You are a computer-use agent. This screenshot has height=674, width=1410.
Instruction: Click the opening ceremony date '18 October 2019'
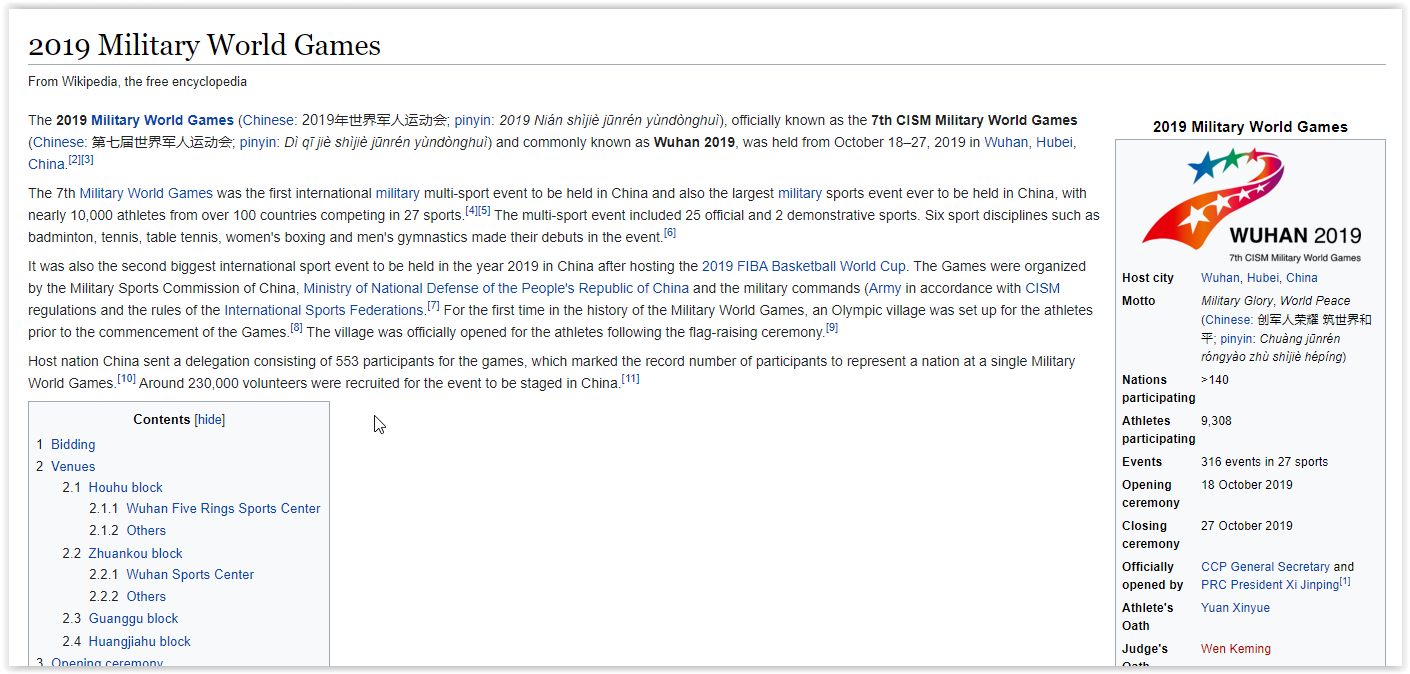pos(1246,485)
